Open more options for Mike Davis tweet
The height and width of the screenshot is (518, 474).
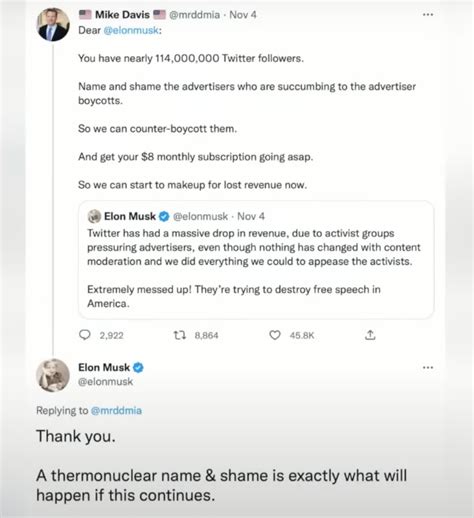coord(428,15)
